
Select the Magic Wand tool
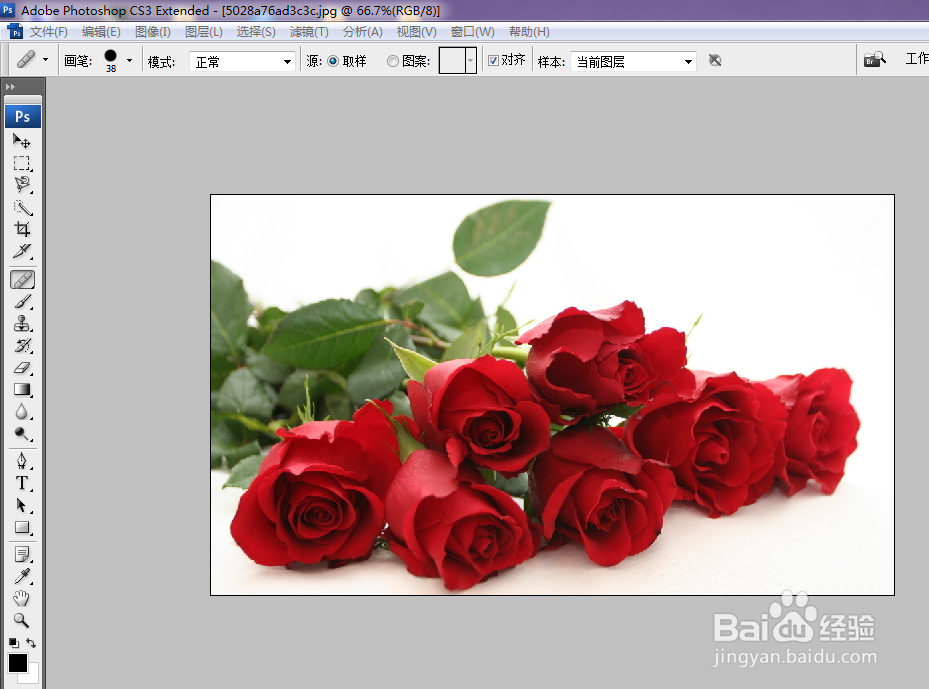(22, 207)
